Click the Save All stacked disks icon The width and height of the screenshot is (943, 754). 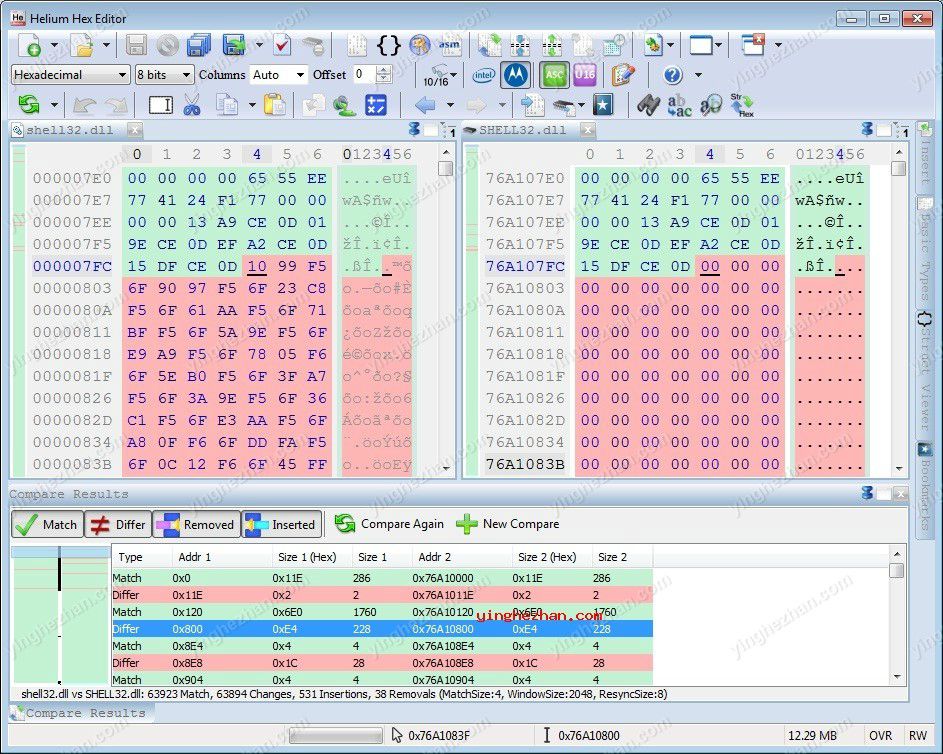click(198, 45)
